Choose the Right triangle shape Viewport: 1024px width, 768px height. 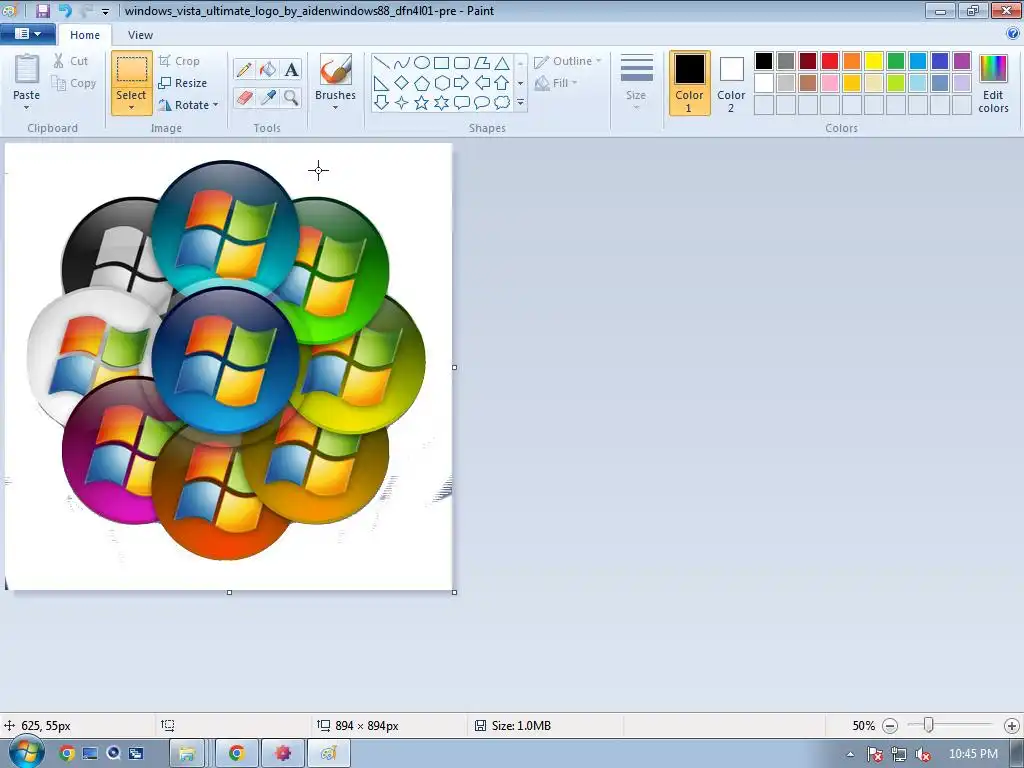(382, 83)
